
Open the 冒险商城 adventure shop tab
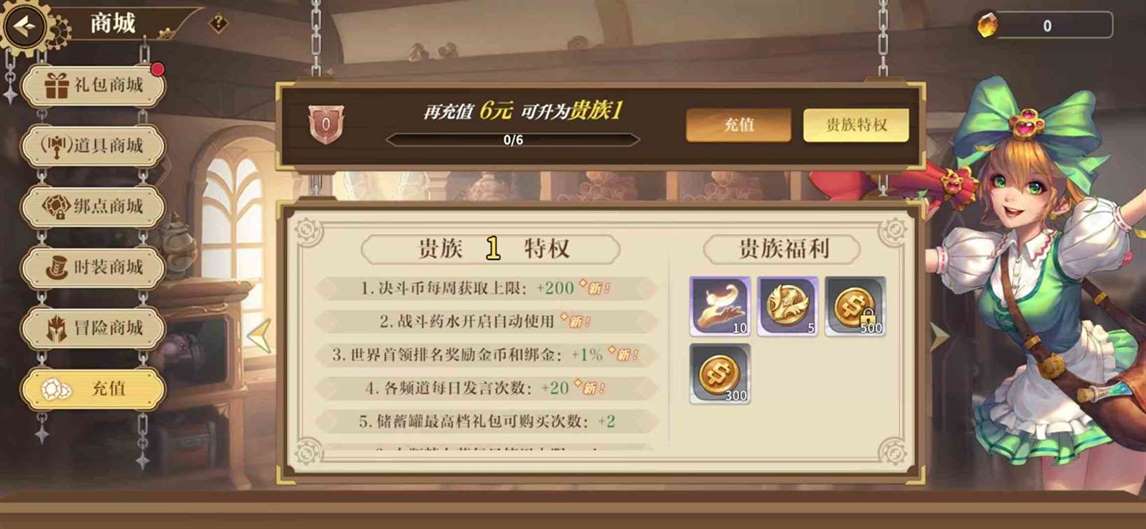(x=94, y=328)
